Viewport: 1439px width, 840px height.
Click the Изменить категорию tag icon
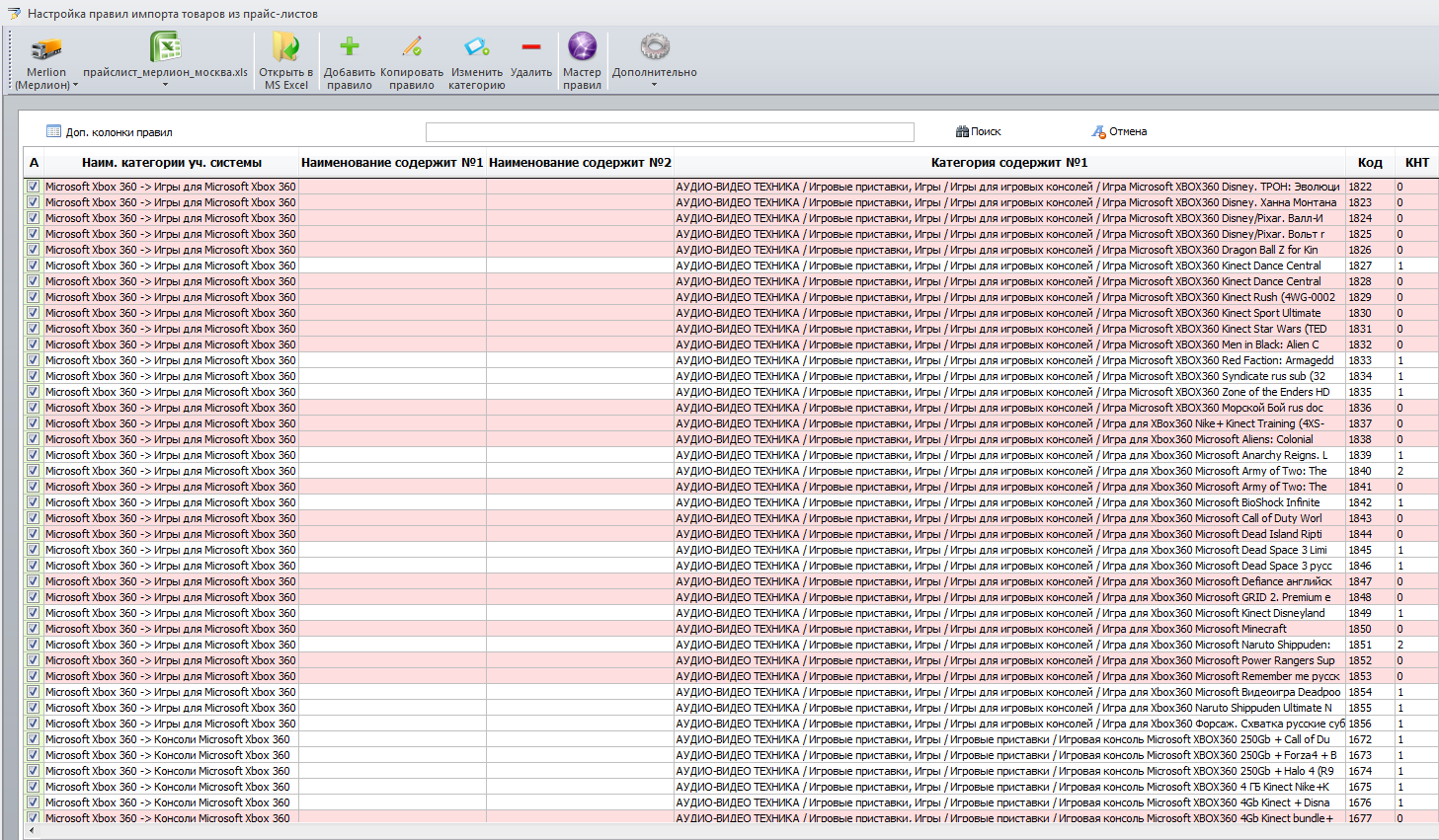[477, 46]
